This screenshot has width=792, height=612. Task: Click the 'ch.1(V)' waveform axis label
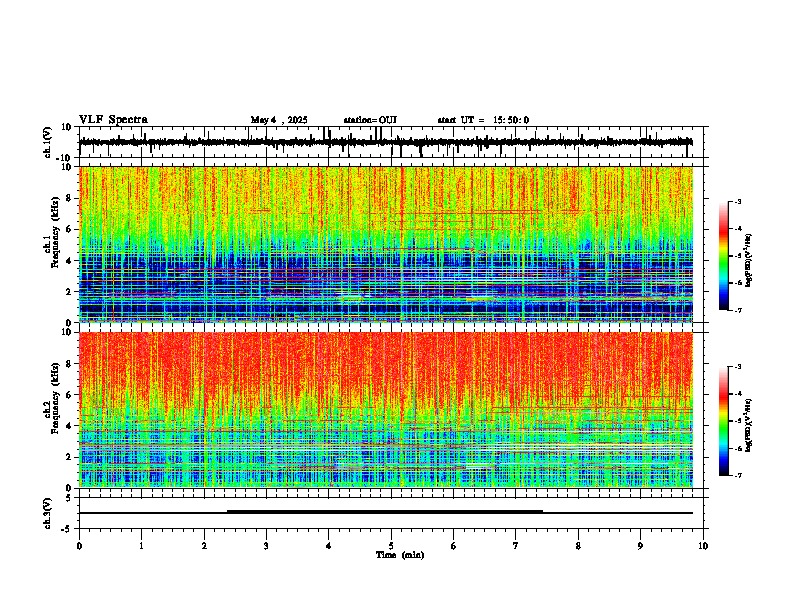tap(48, 142)
